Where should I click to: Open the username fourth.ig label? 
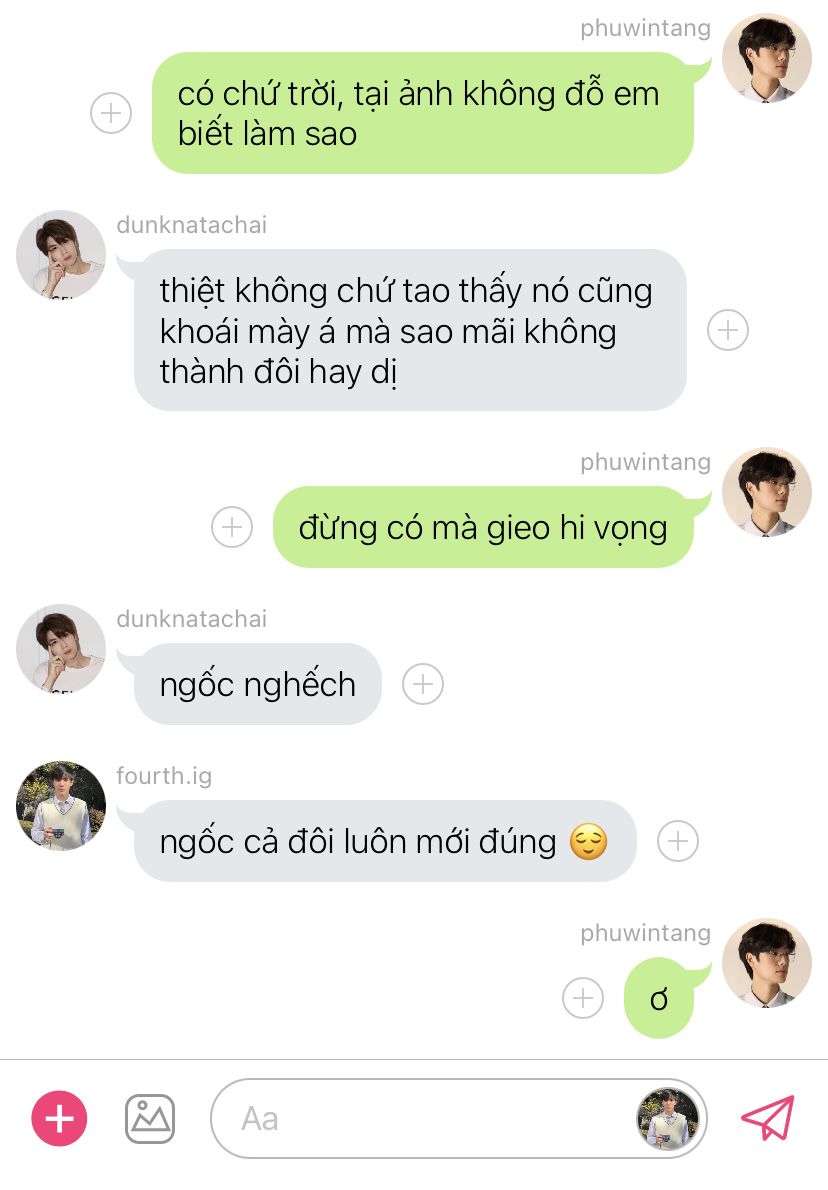pyautogui.click(x=164, y=776)
